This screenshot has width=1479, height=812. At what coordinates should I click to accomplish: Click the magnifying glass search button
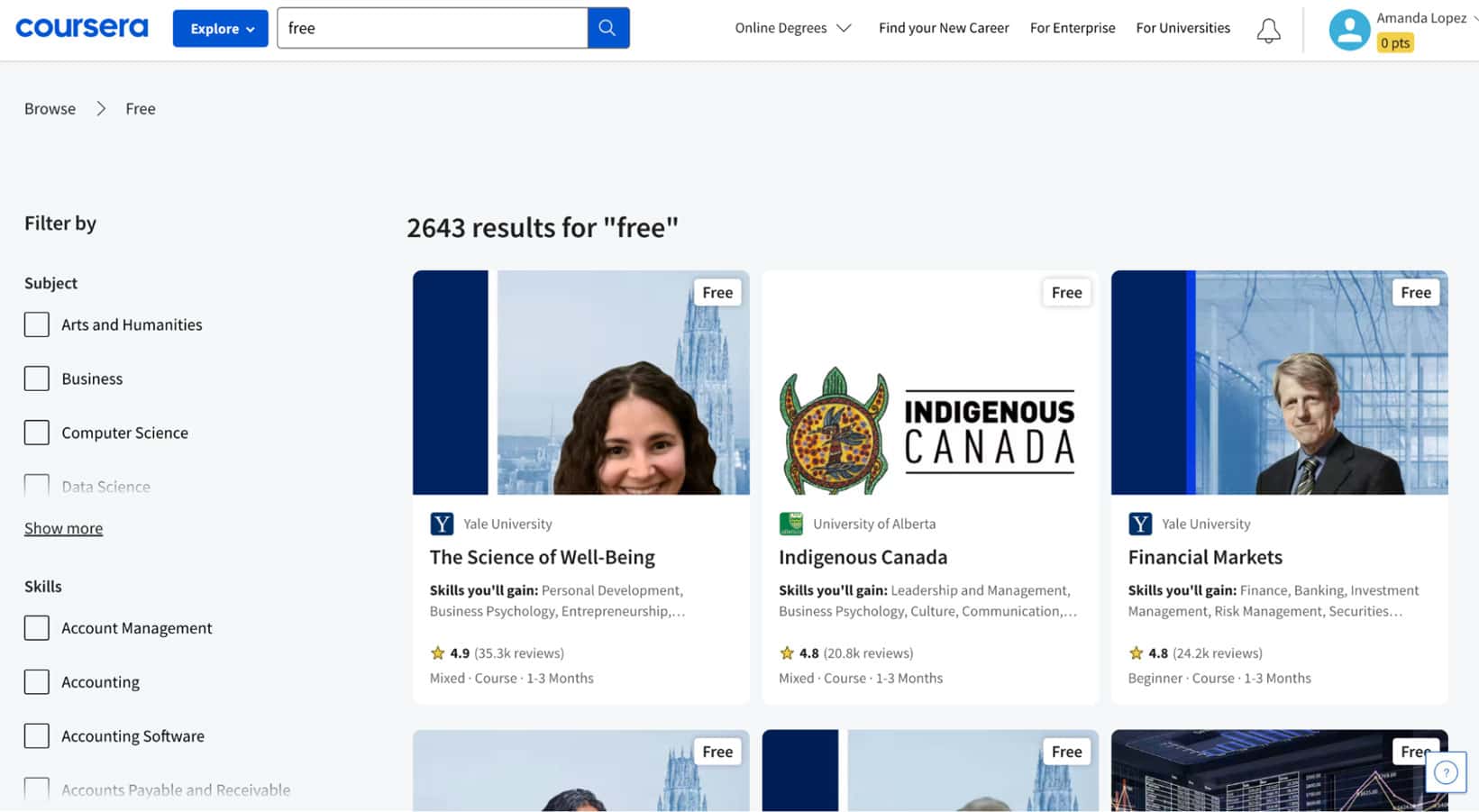(x=607, y=28)
